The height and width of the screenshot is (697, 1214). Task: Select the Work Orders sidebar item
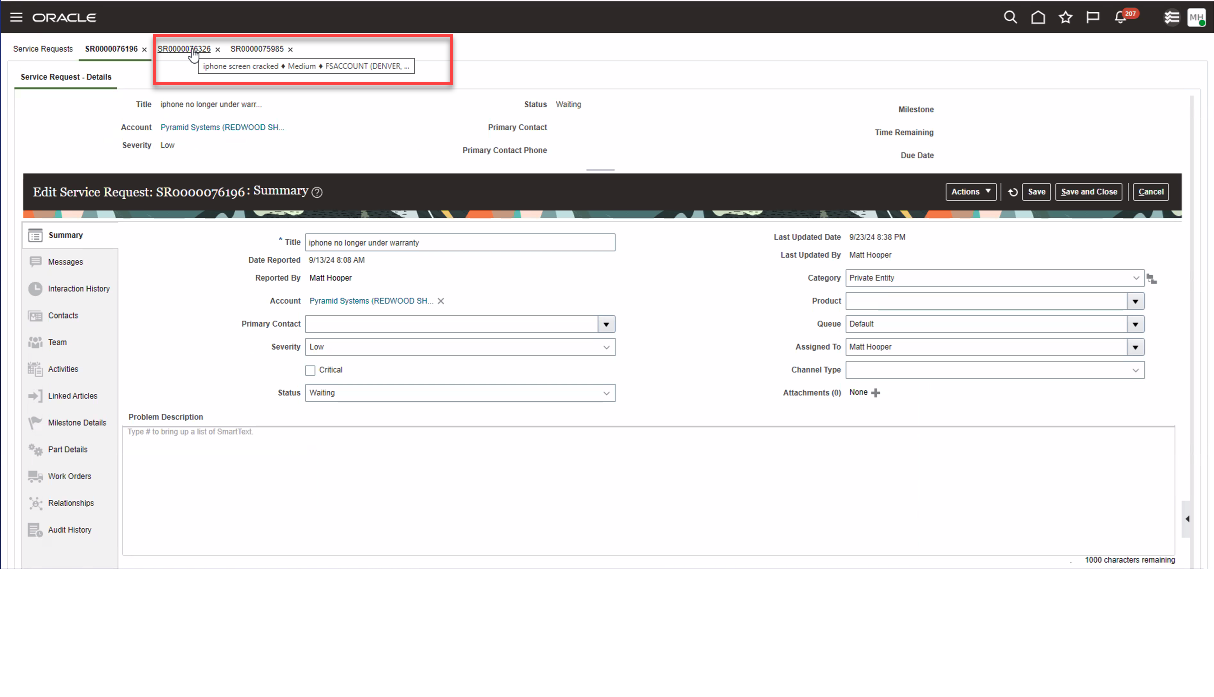pyautogui.click(x=68, y=475)
